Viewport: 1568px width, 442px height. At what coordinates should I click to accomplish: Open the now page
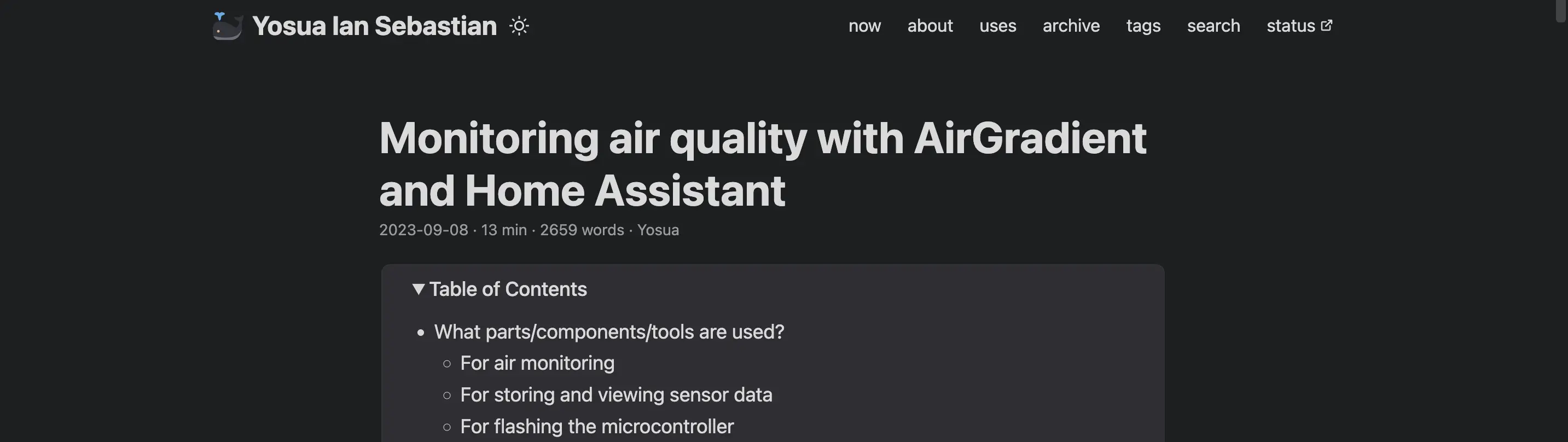coord(864,26)
